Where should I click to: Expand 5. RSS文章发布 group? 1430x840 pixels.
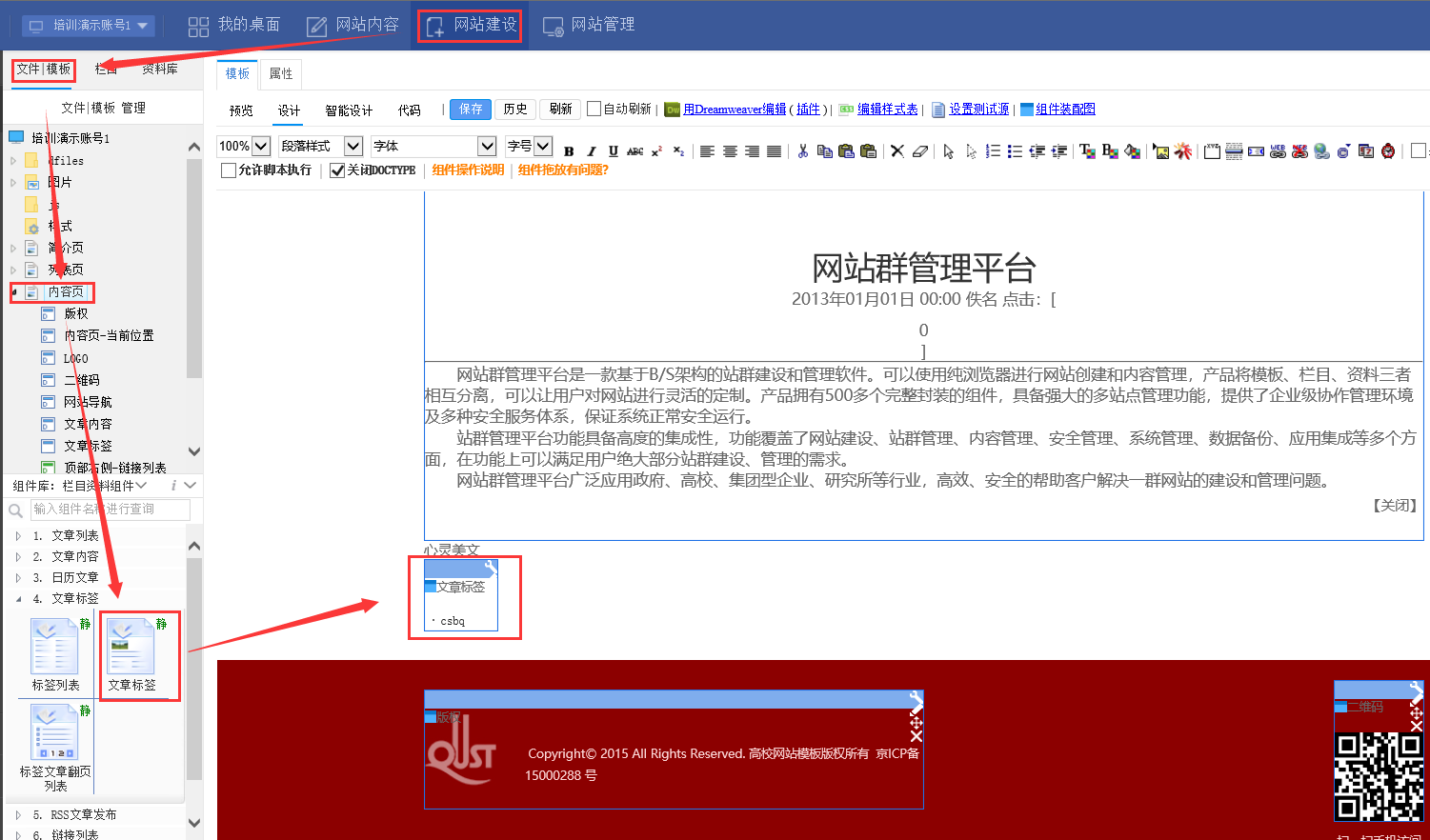18,815
